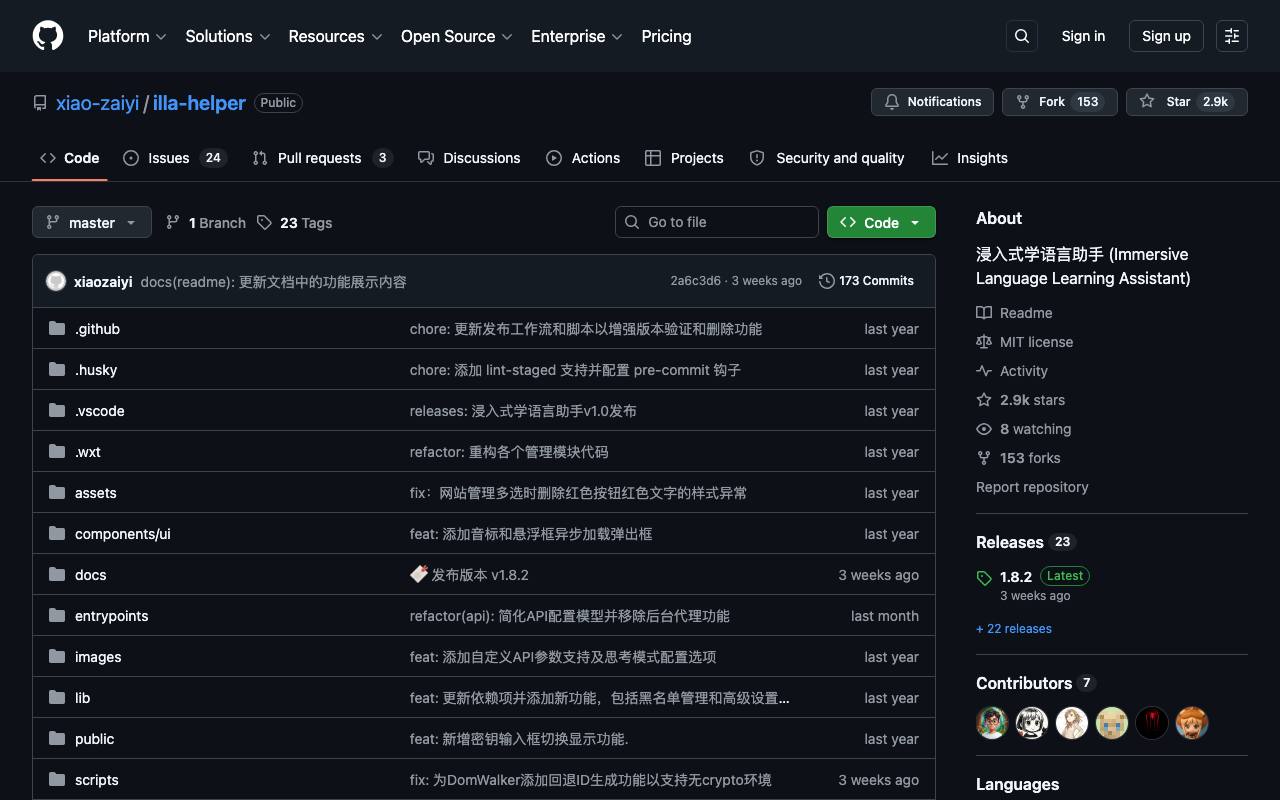Open the master branch switcher dropdown
Screen dimensions: 1280x800
(92, 222)
